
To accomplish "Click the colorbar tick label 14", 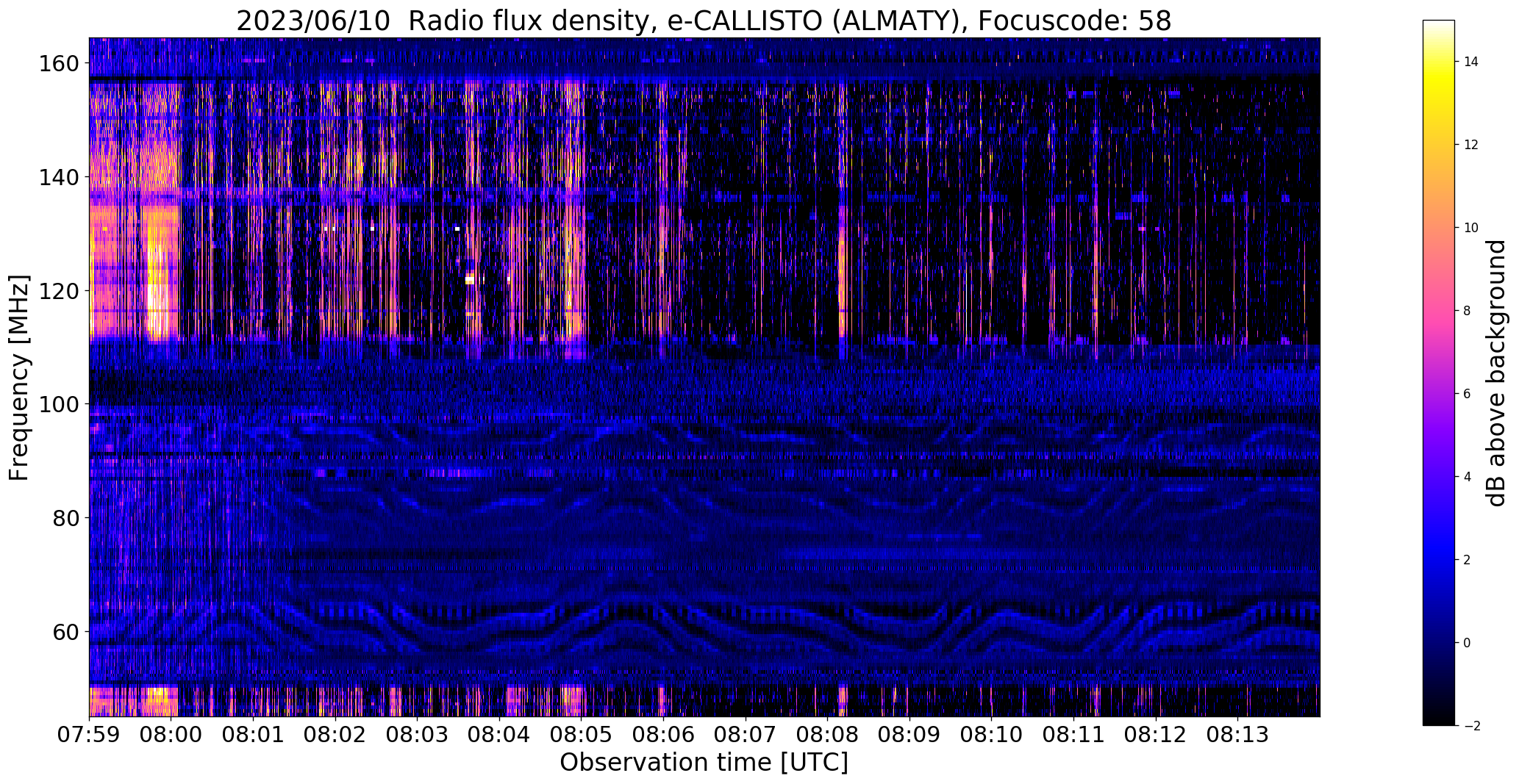I will click(x=1470, y=62).
